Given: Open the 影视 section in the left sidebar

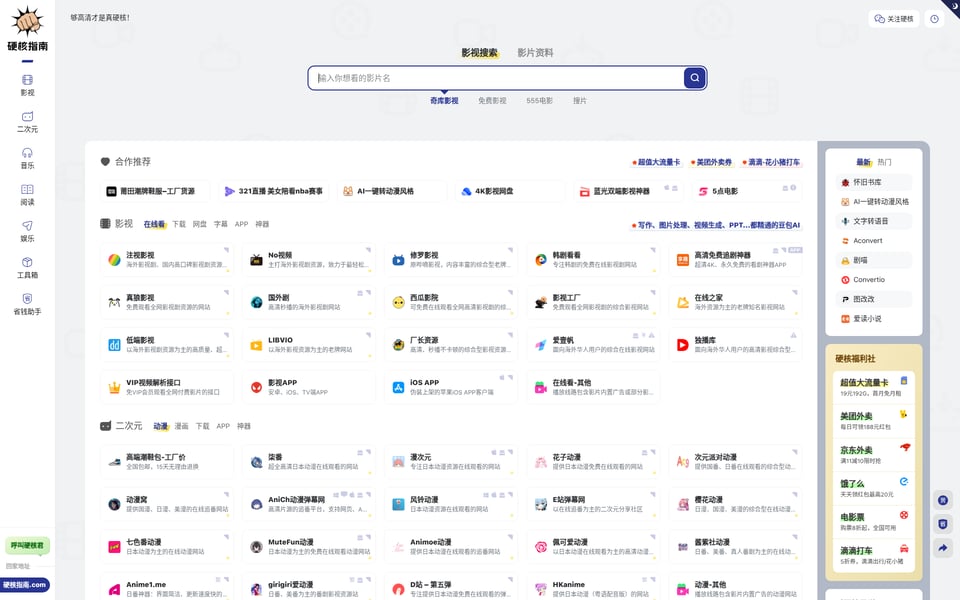Looking at the screenshot, I should tap(27, 84).
